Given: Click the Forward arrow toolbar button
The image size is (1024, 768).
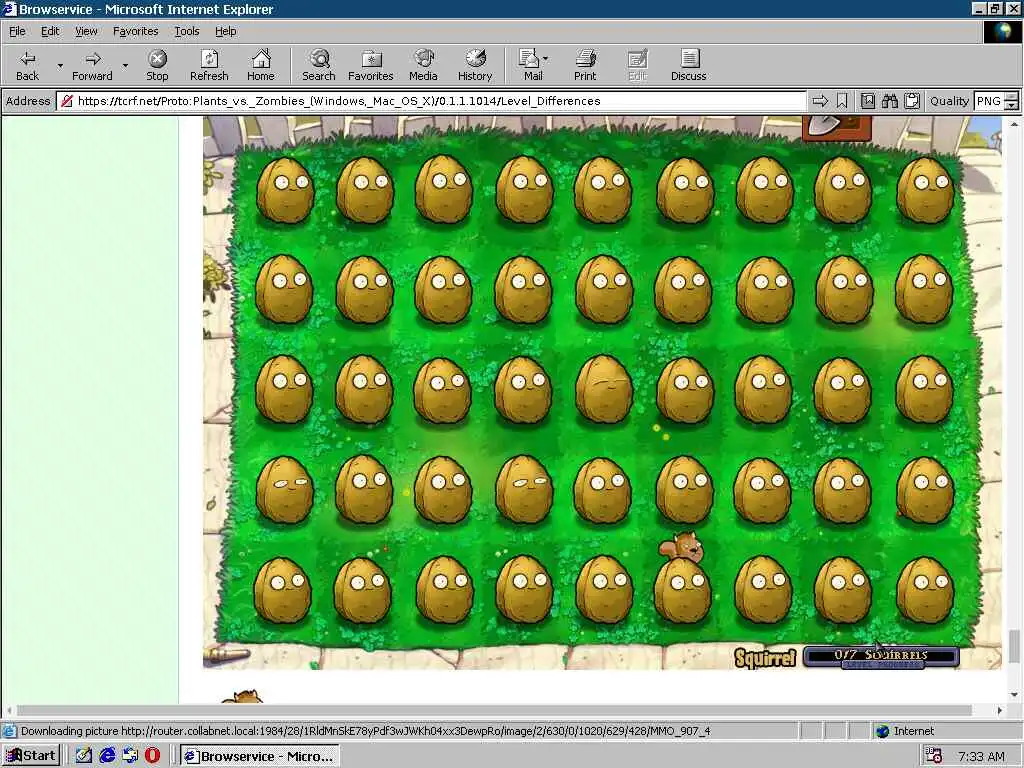Looking at the screenshot, I should pyautogui.click(x=92, y=65).
